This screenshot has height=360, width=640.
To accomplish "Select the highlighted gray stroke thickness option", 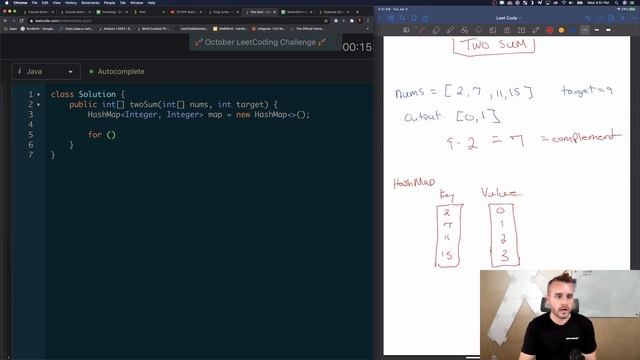I will coord(585,30).
